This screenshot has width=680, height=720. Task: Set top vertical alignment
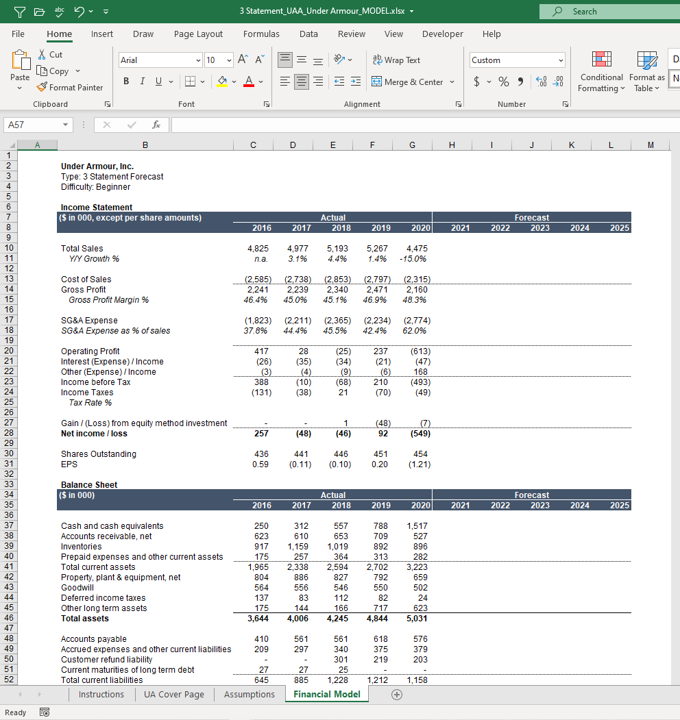point(285,60)
